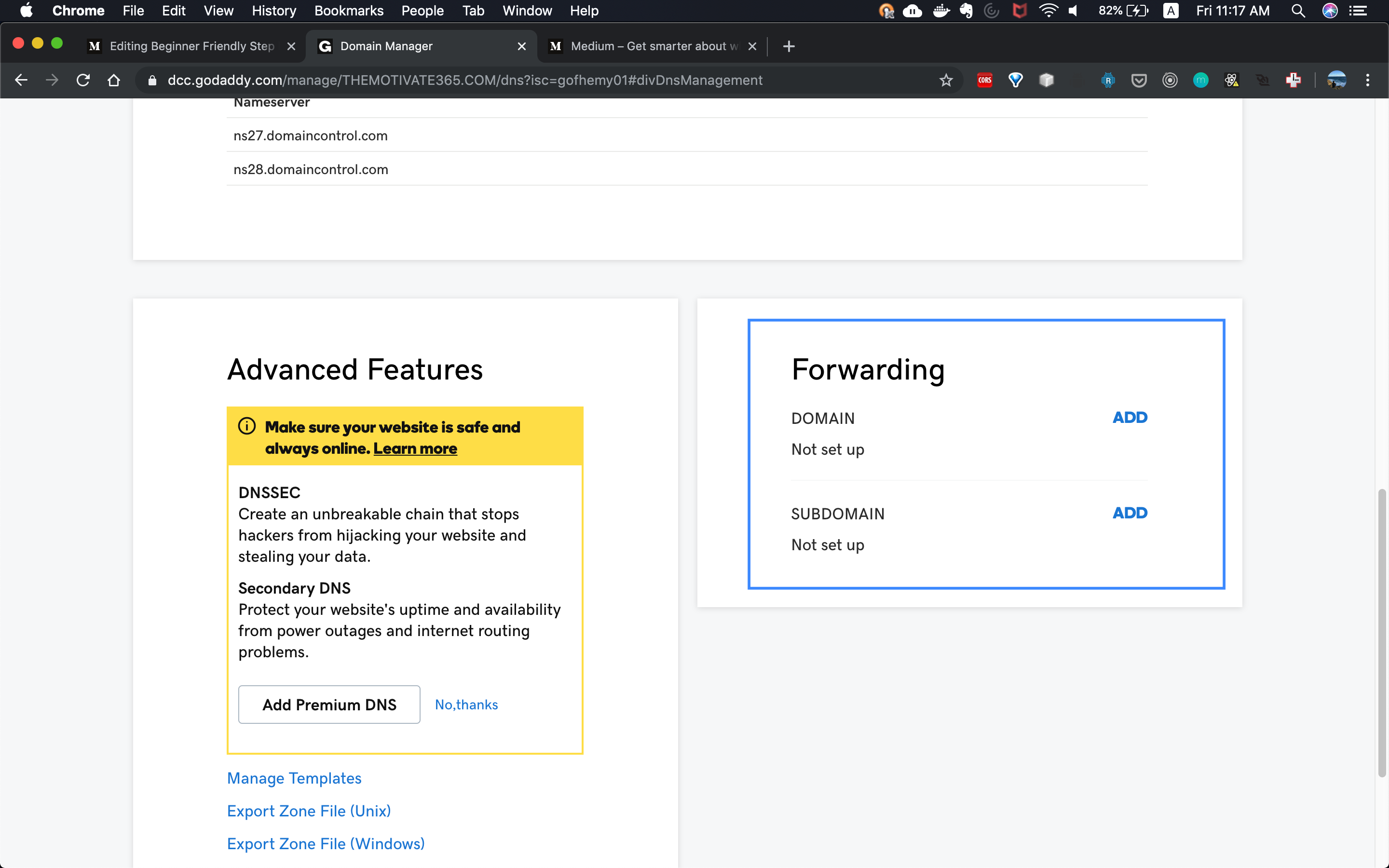Open Chrome's three-dot menu
This screenshot has width=1389, height=868.
coord(1368,81)
